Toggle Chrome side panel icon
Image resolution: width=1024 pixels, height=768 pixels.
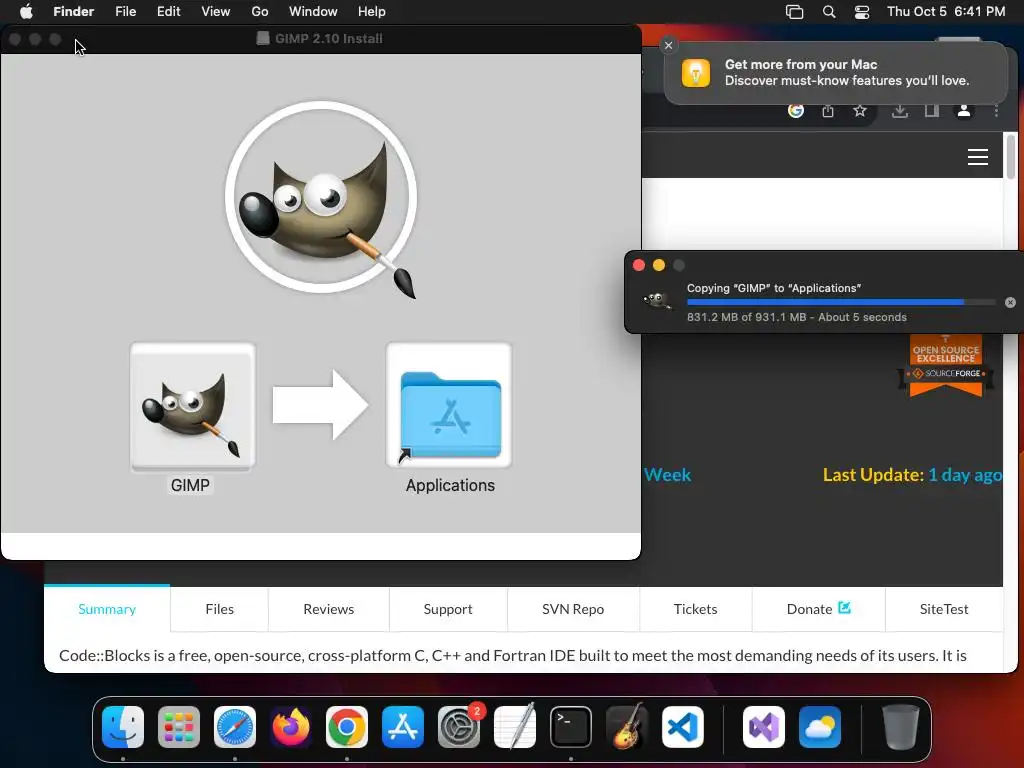pos(932,110)
